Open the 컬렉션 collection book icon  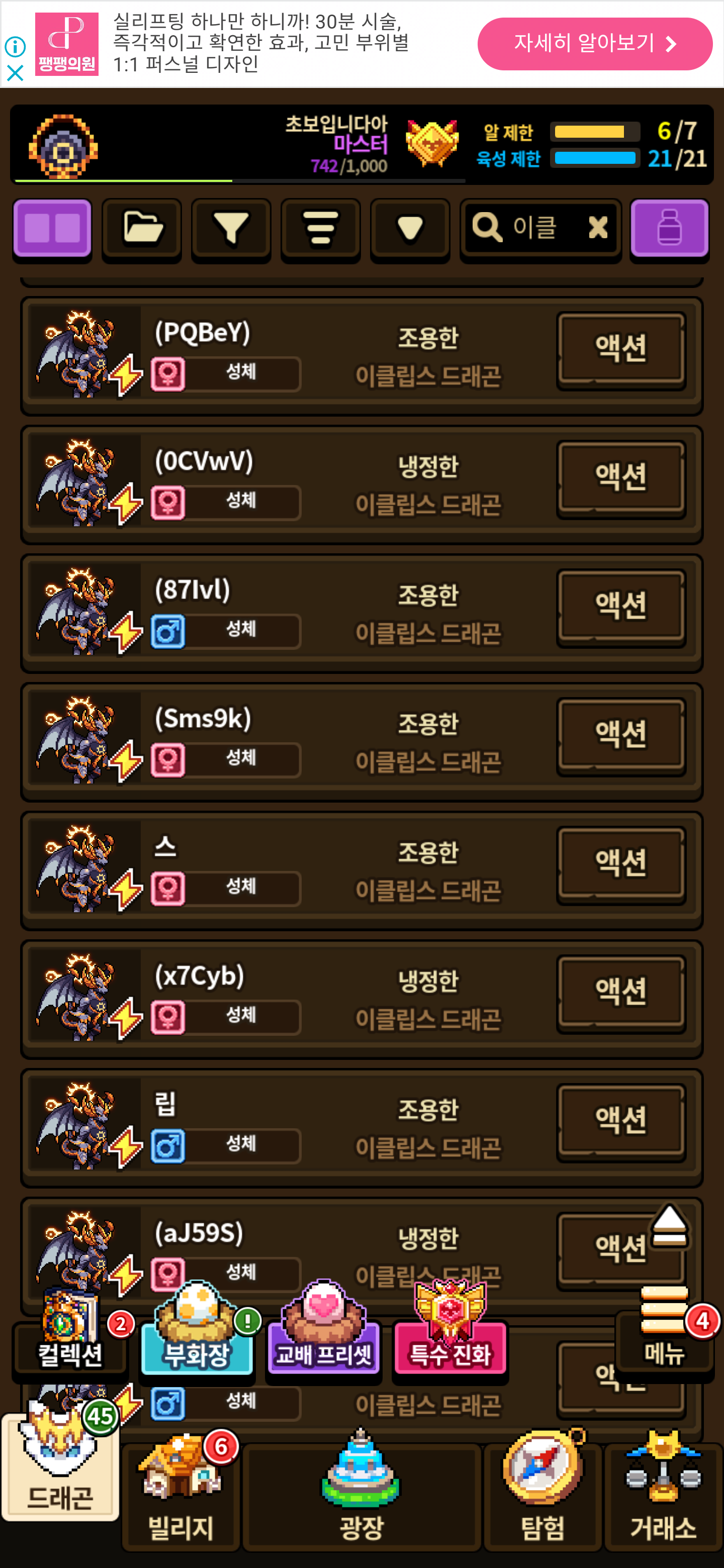[70, 1333]
